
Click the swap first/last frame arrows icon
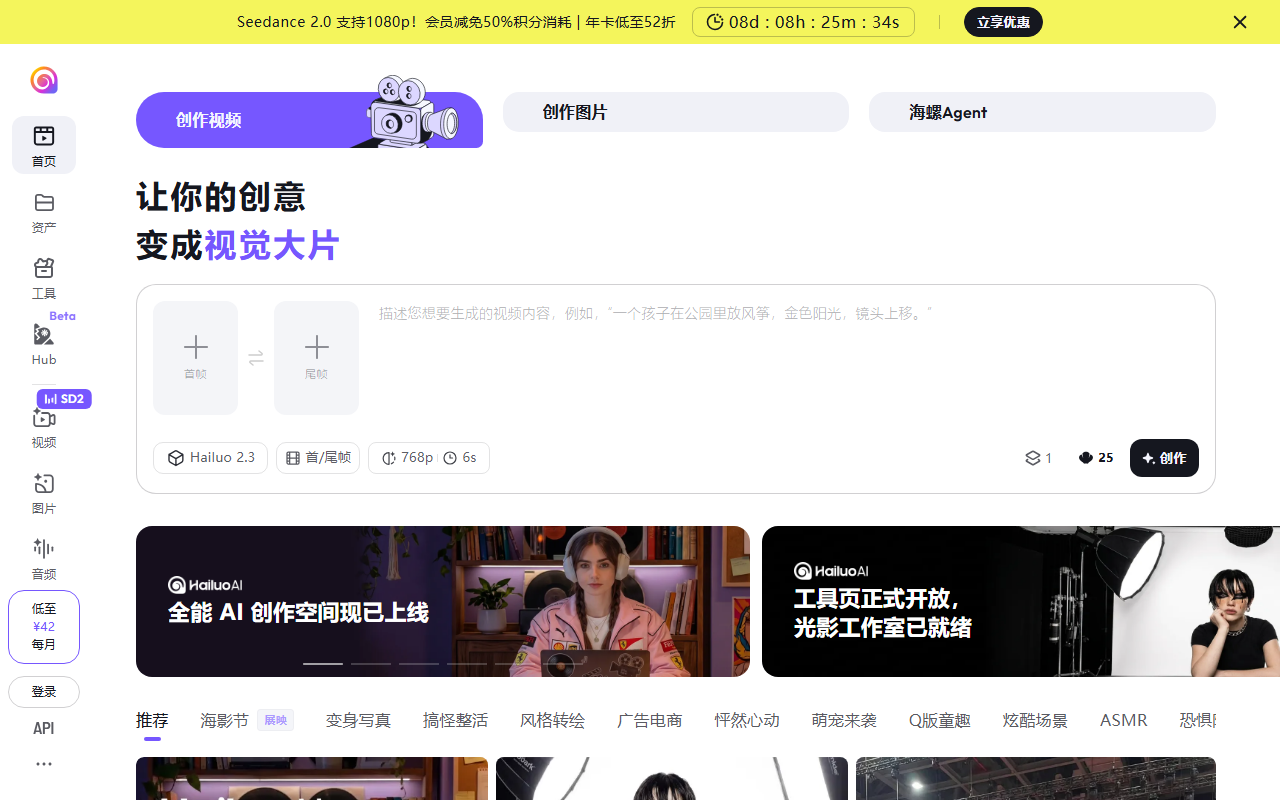(256, 358)
